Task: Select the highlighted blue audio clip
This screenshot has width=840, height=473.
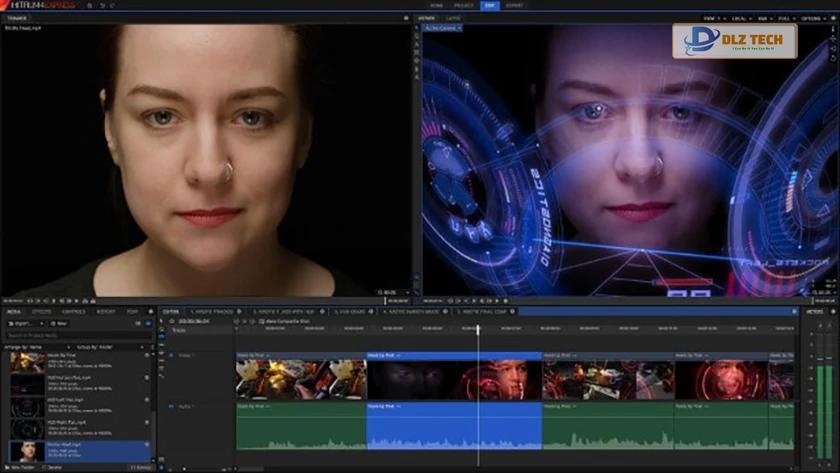Action: pos(454,426)
